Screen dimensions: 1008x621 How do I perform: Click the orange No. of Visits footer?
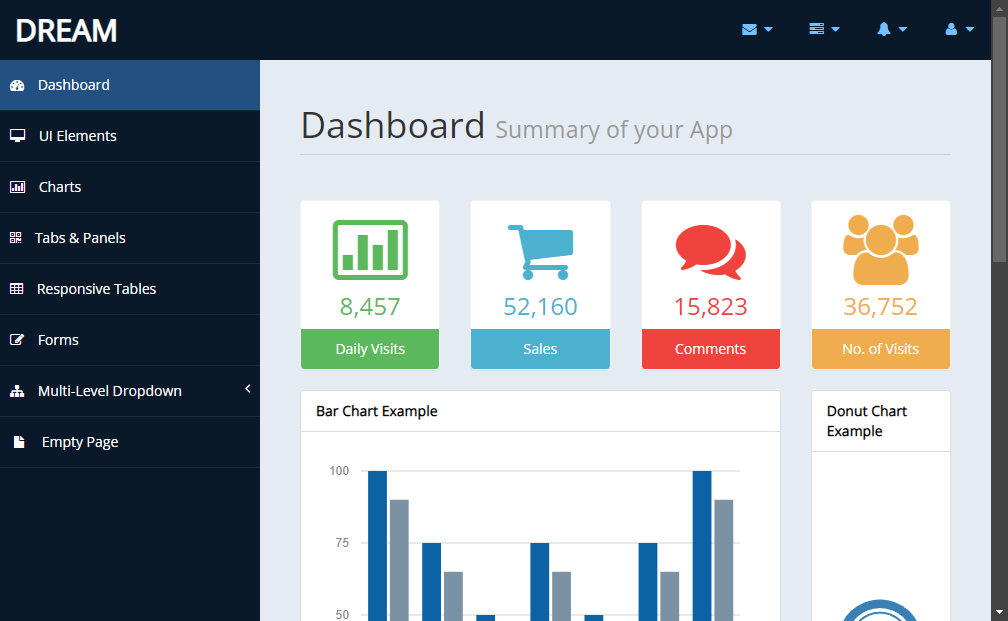tap(881, 349)
